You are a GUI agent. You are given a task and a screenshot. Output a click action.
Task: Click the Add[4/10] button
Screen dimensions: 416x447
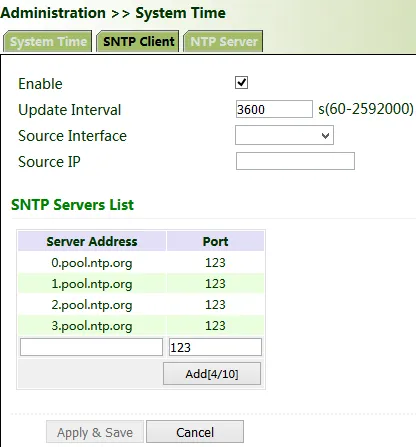[212, 374]
